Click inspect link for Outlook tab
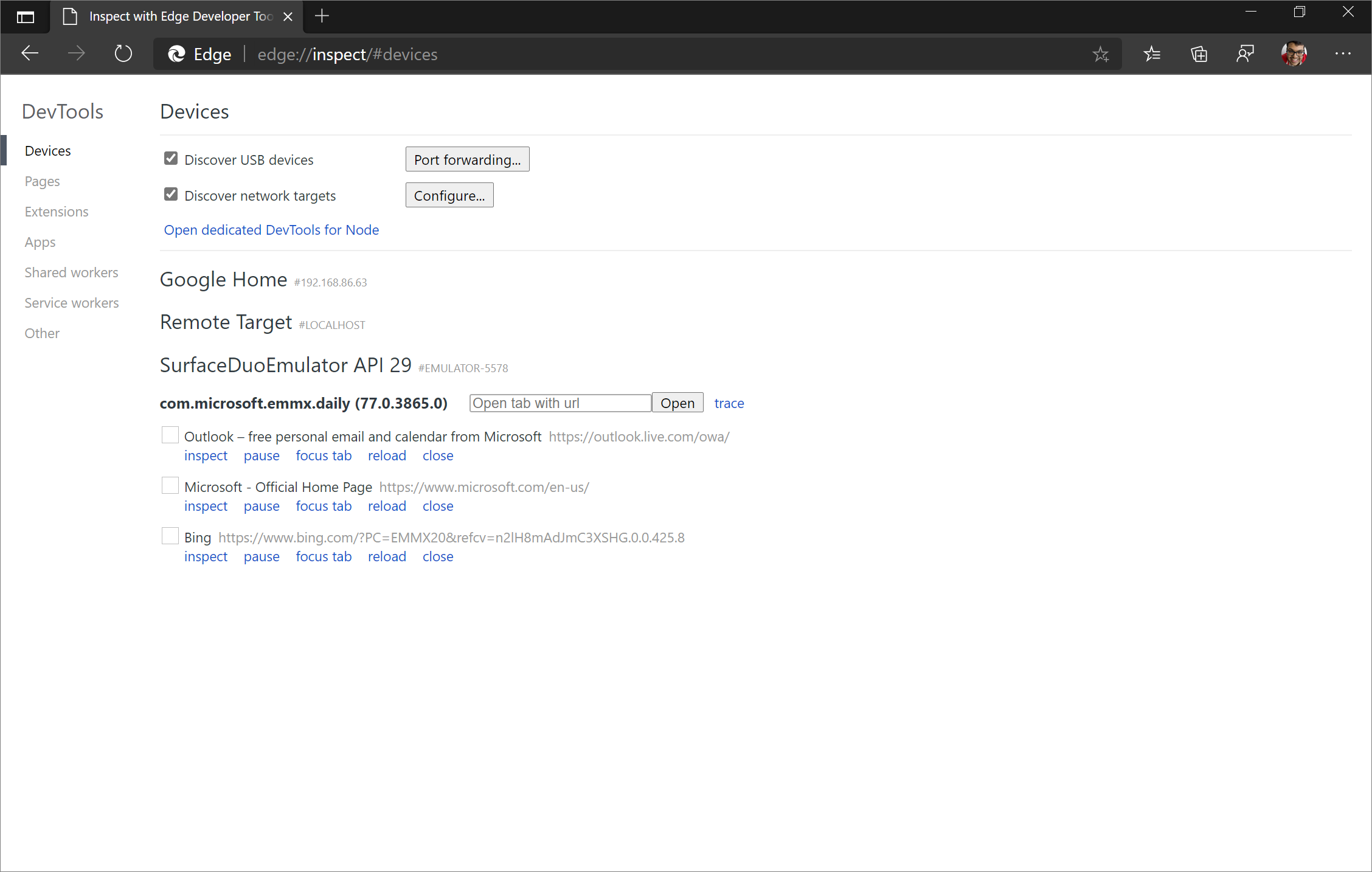 click(206, 455)
